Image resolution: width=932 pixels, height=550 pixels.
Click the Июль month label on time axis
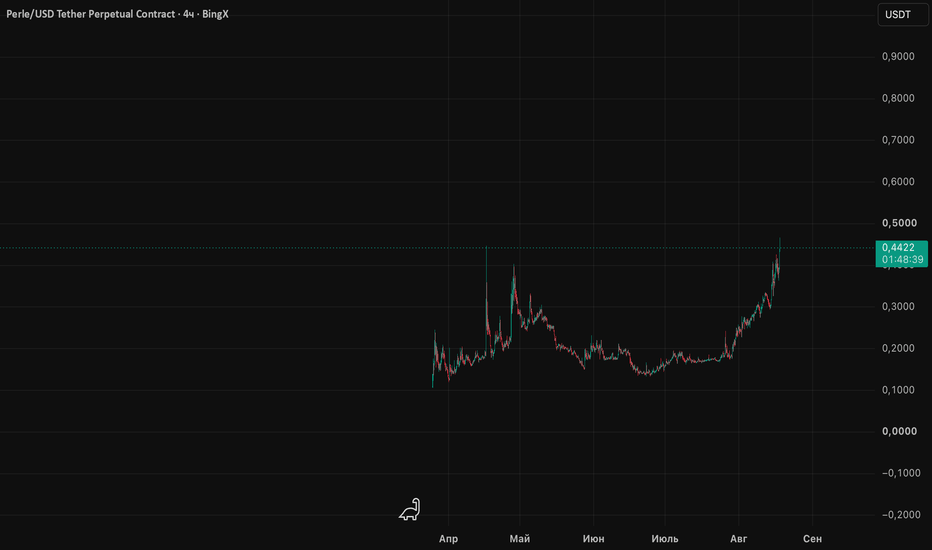coord(665,539)
